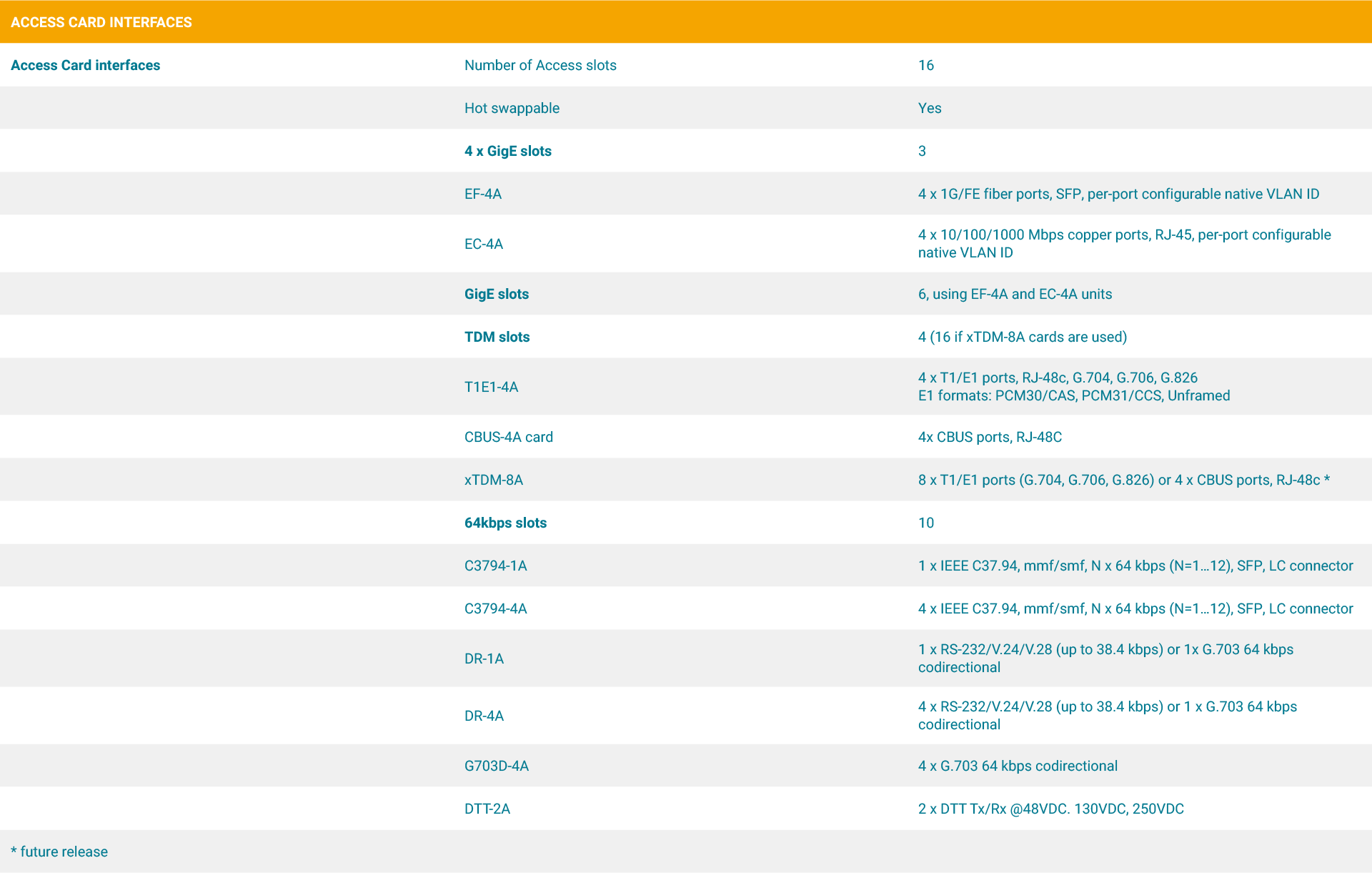Click the EF-4A card name
The height and width of the screenshot is (873, 1372).
(x=482, y=194)
